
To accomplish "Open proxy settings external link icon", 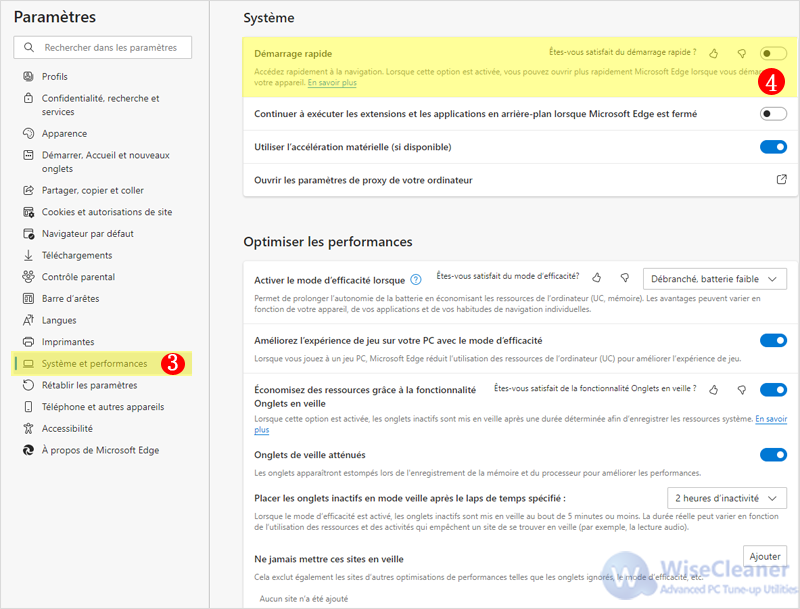I will 781,180.
